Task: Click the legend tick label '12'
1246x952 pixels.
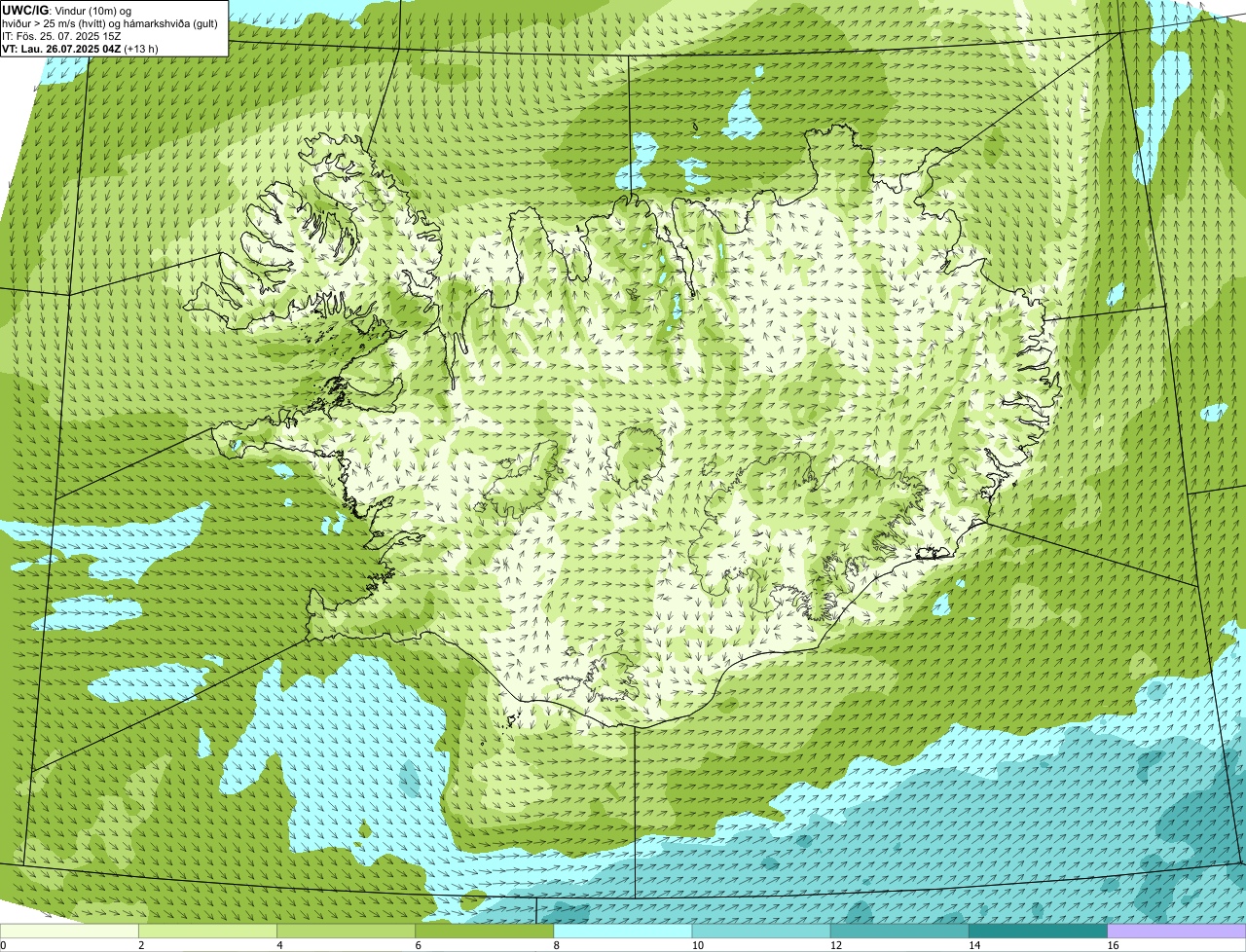Action: point(836,945)
